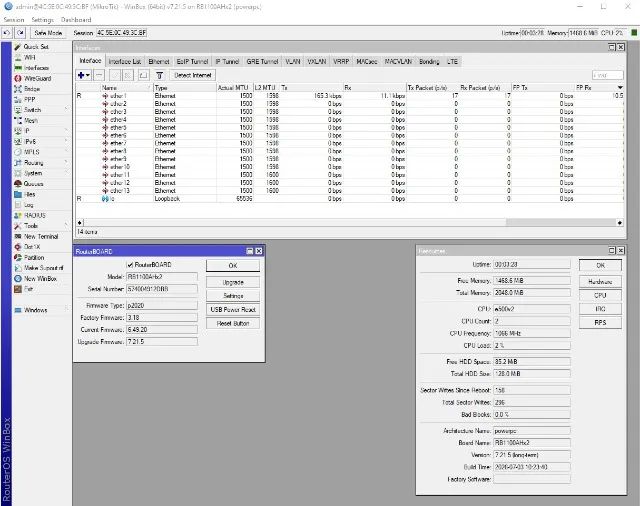Switch to the VLAN tab

tap(293, 62)
